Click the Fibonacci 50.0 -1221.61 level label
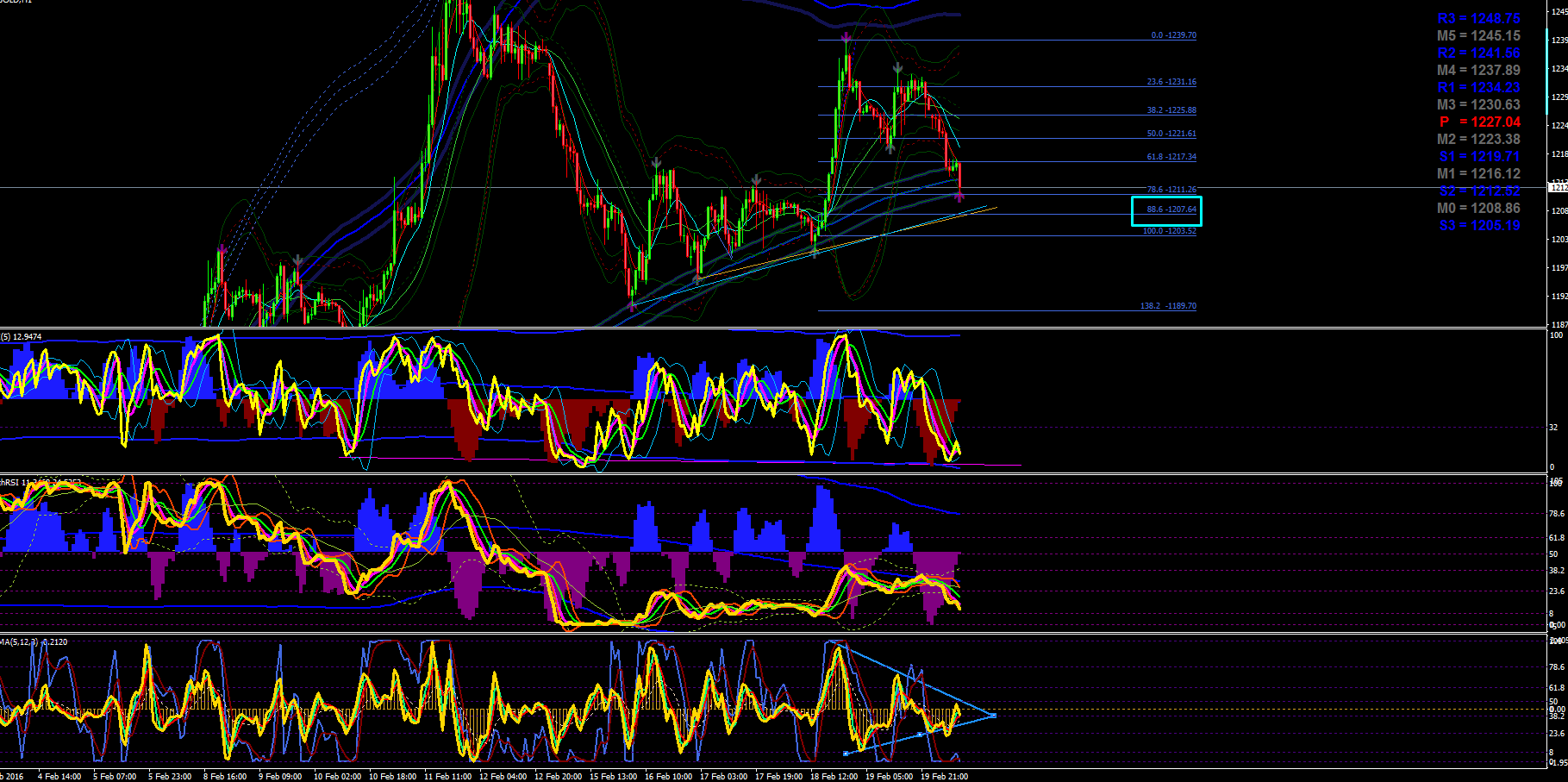 click(1171, 134)
